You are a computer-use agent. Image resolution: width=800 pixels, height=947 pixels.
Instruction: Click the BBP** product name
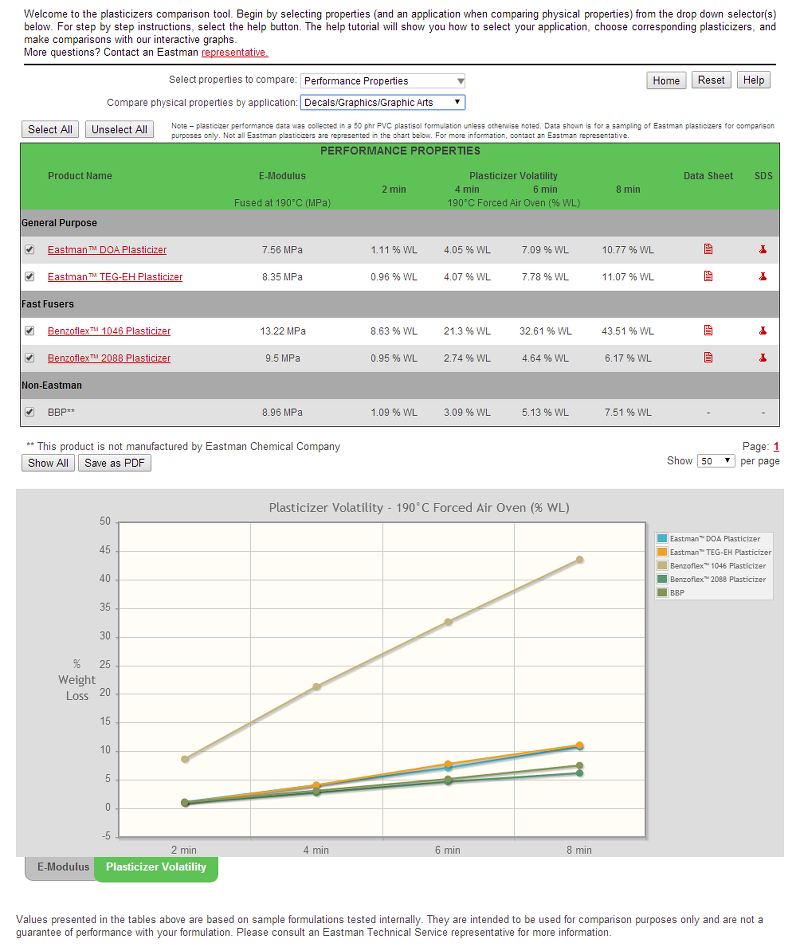click(61, 413)
